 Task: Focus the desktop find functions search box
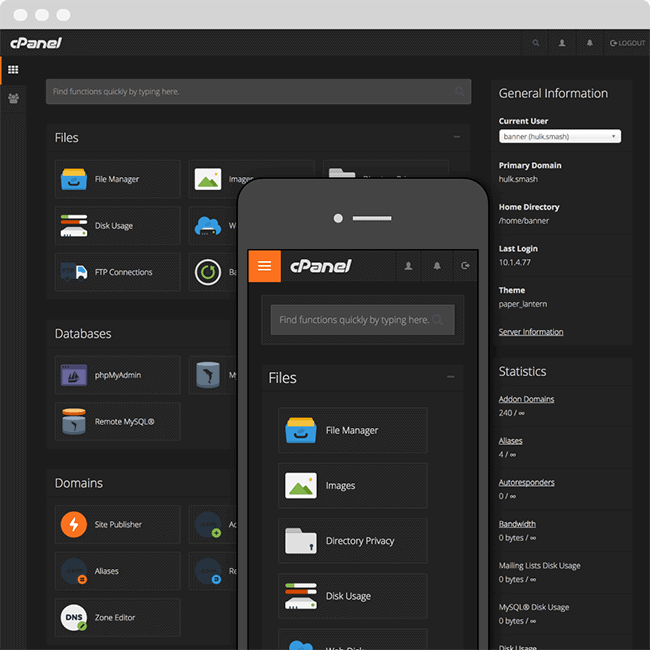click(258, 92)
